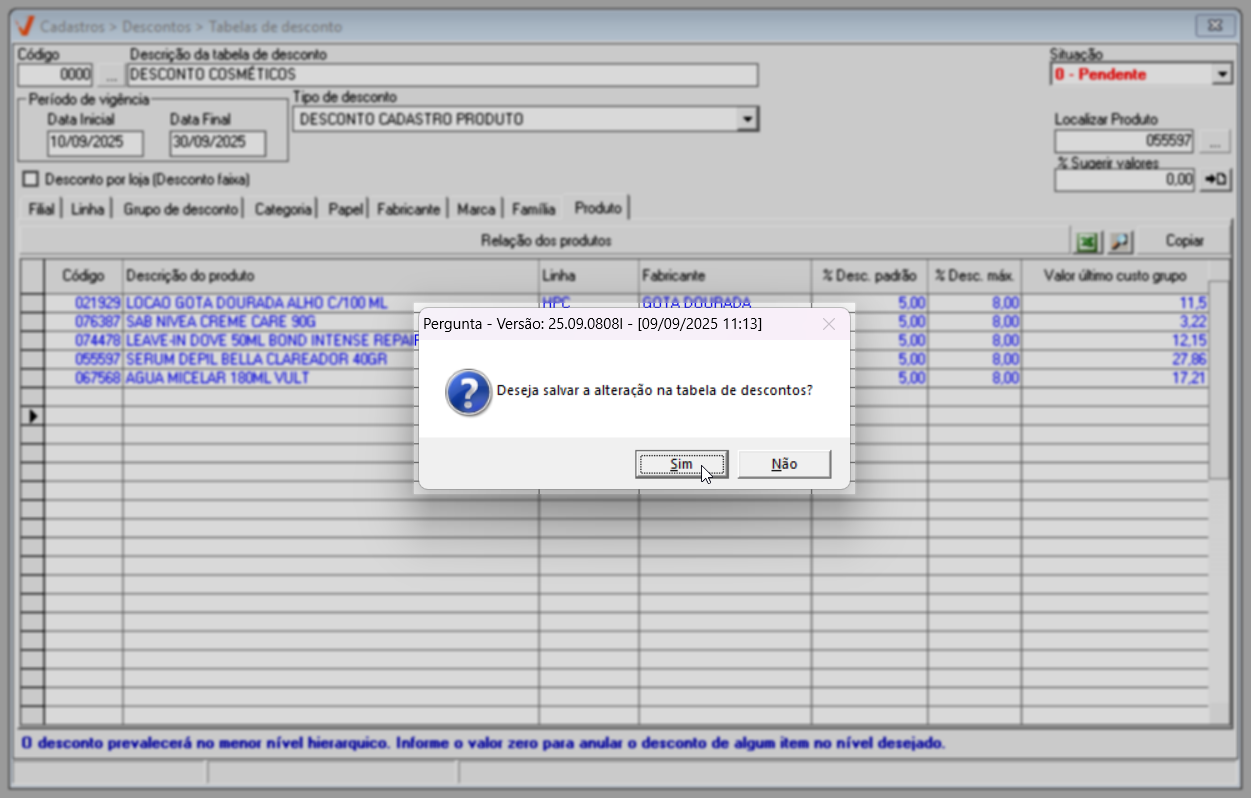Close the Pergunta dialog with X
The image size is (1251, 798).
coord(828,324)
